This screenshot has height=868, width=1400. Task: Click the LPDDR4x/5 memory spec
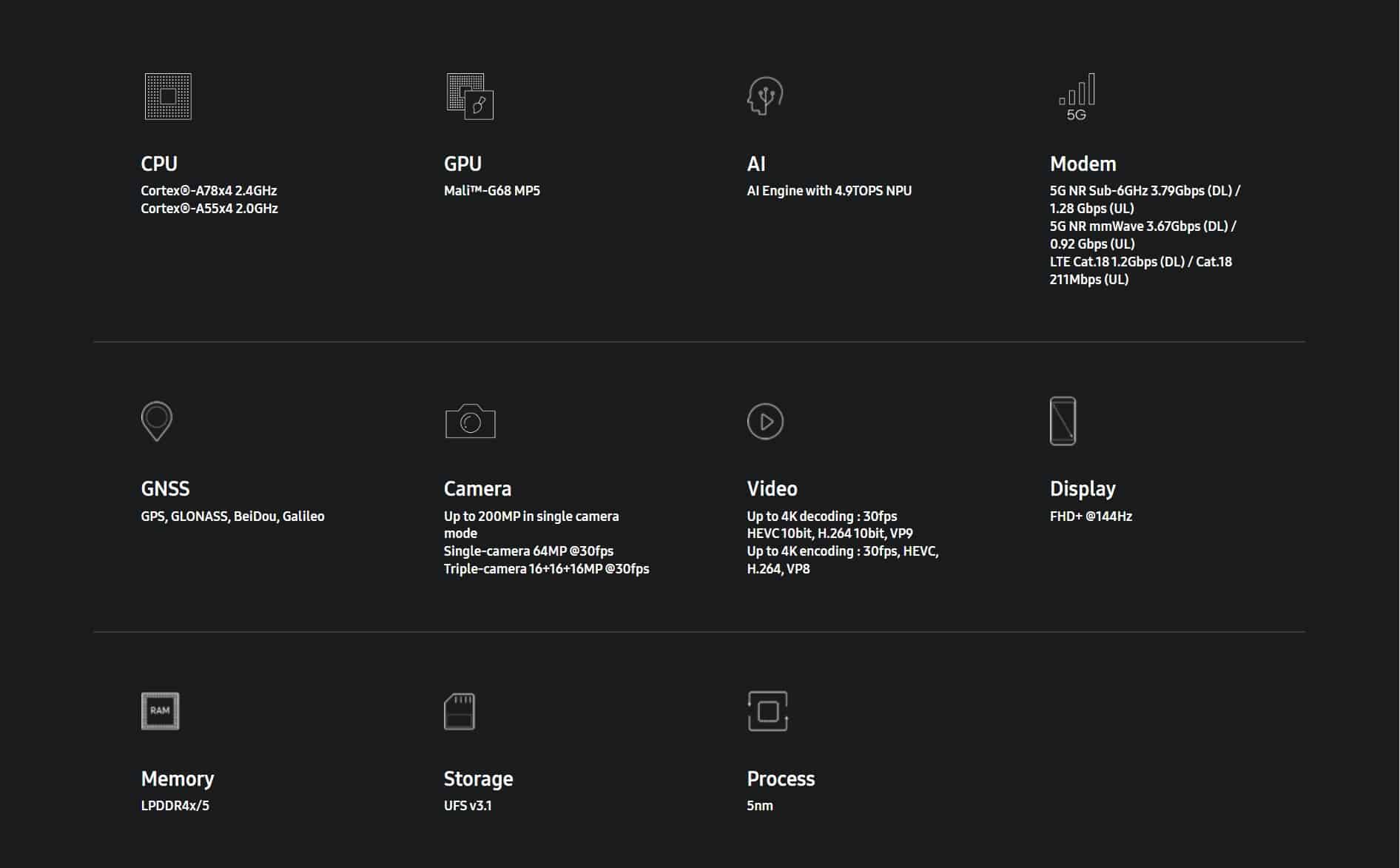[175, 806]
